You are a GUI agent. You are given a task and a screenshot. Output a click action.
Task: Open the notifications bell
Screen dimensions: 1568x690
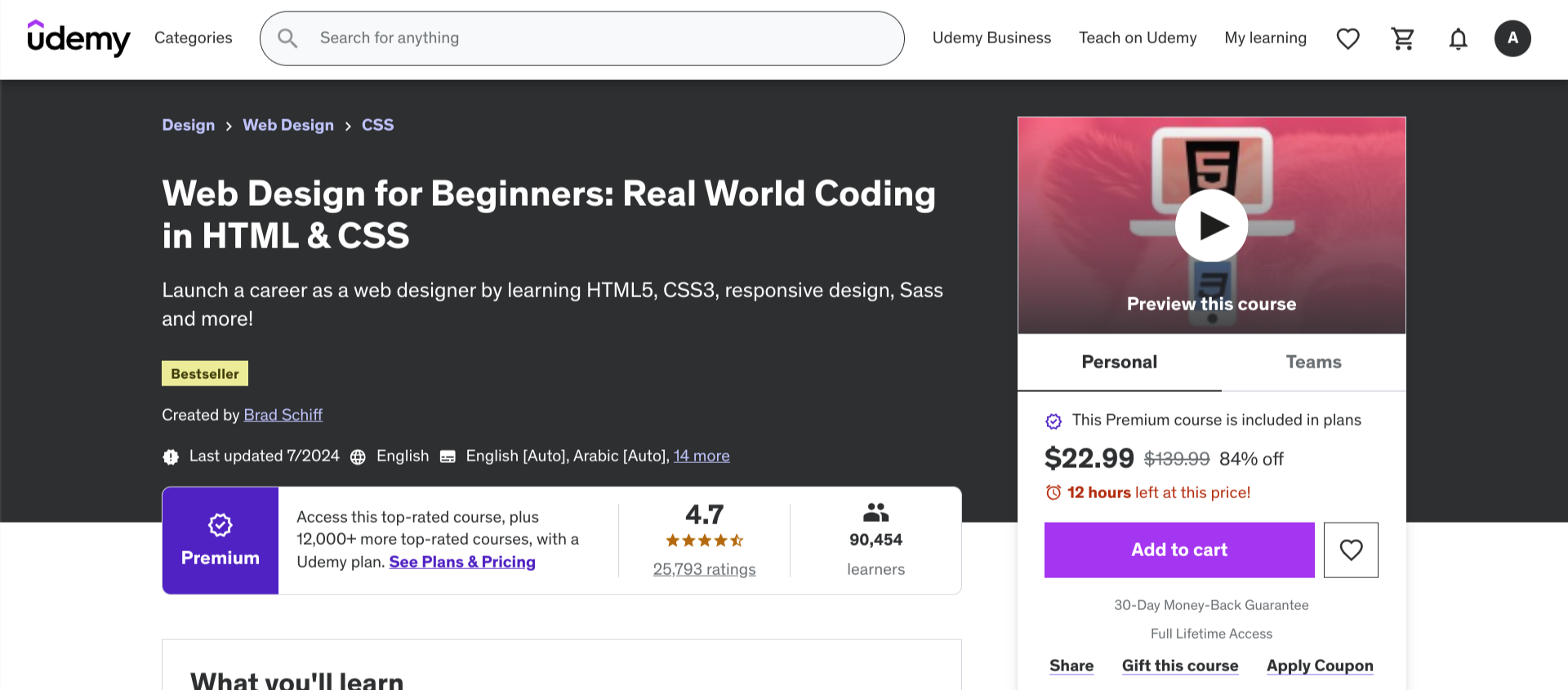pyautogui.click(x=1458, y=38)
